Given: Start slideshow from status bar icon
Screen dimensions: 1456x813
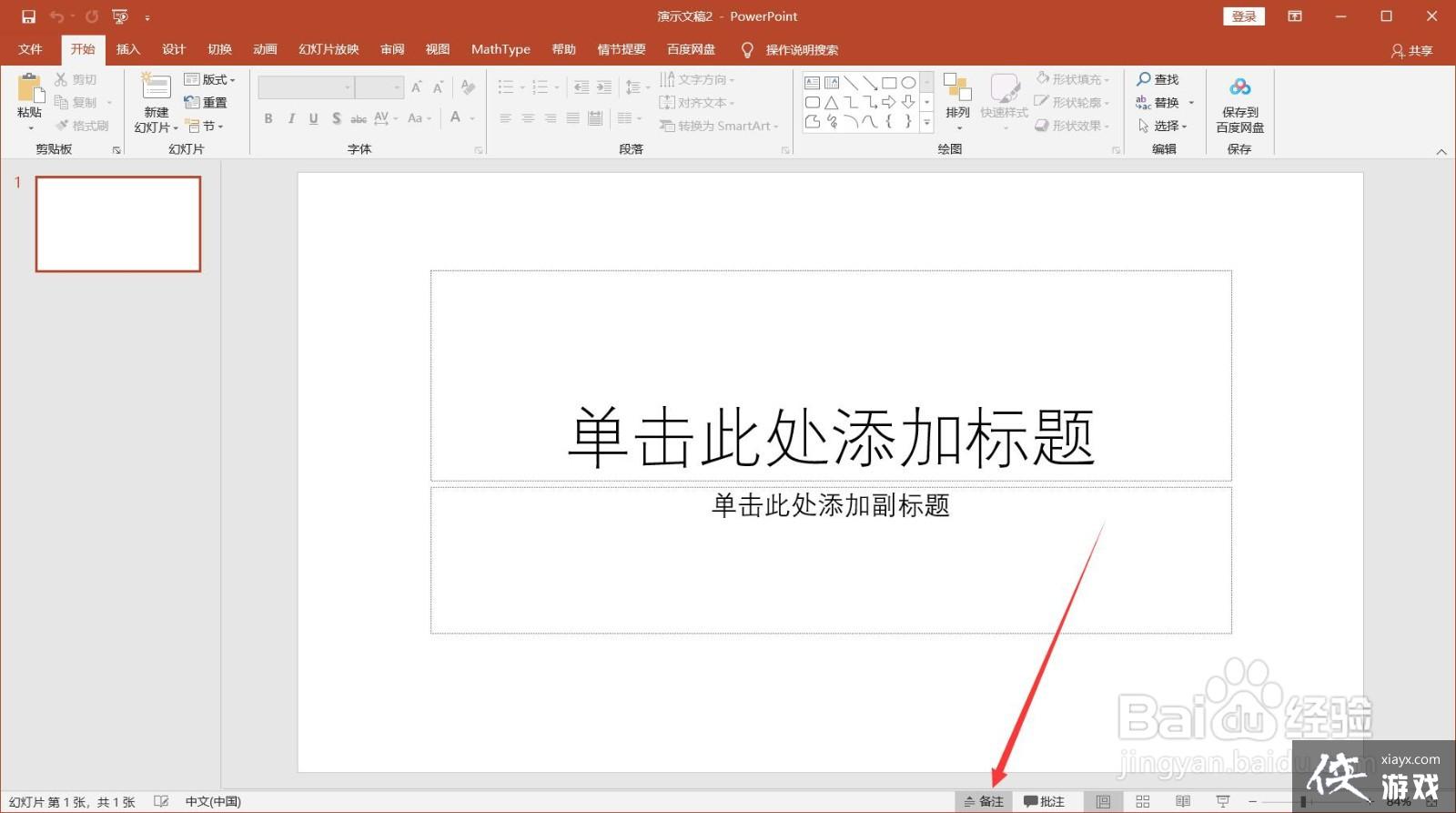Looking at the screenshot, I should (1223, 801).
